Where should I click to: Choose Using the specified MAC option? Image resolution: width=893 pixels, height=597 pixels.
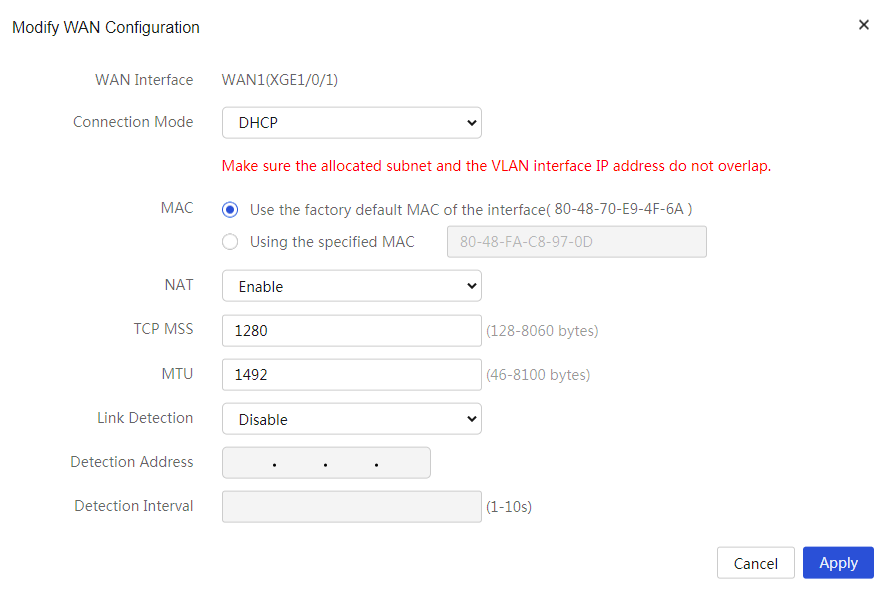click(x=230, y=242)
